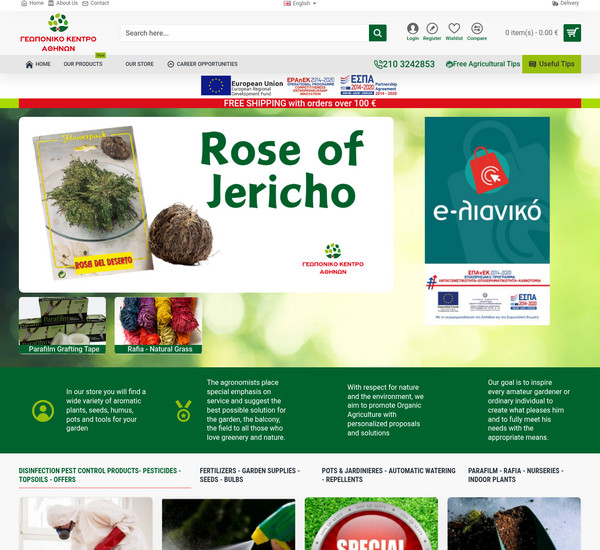The height and width of the screenshot is (550, 600).
Task: Click the FREE SHIPPING red banner
Action: click(x=300, y=103)
